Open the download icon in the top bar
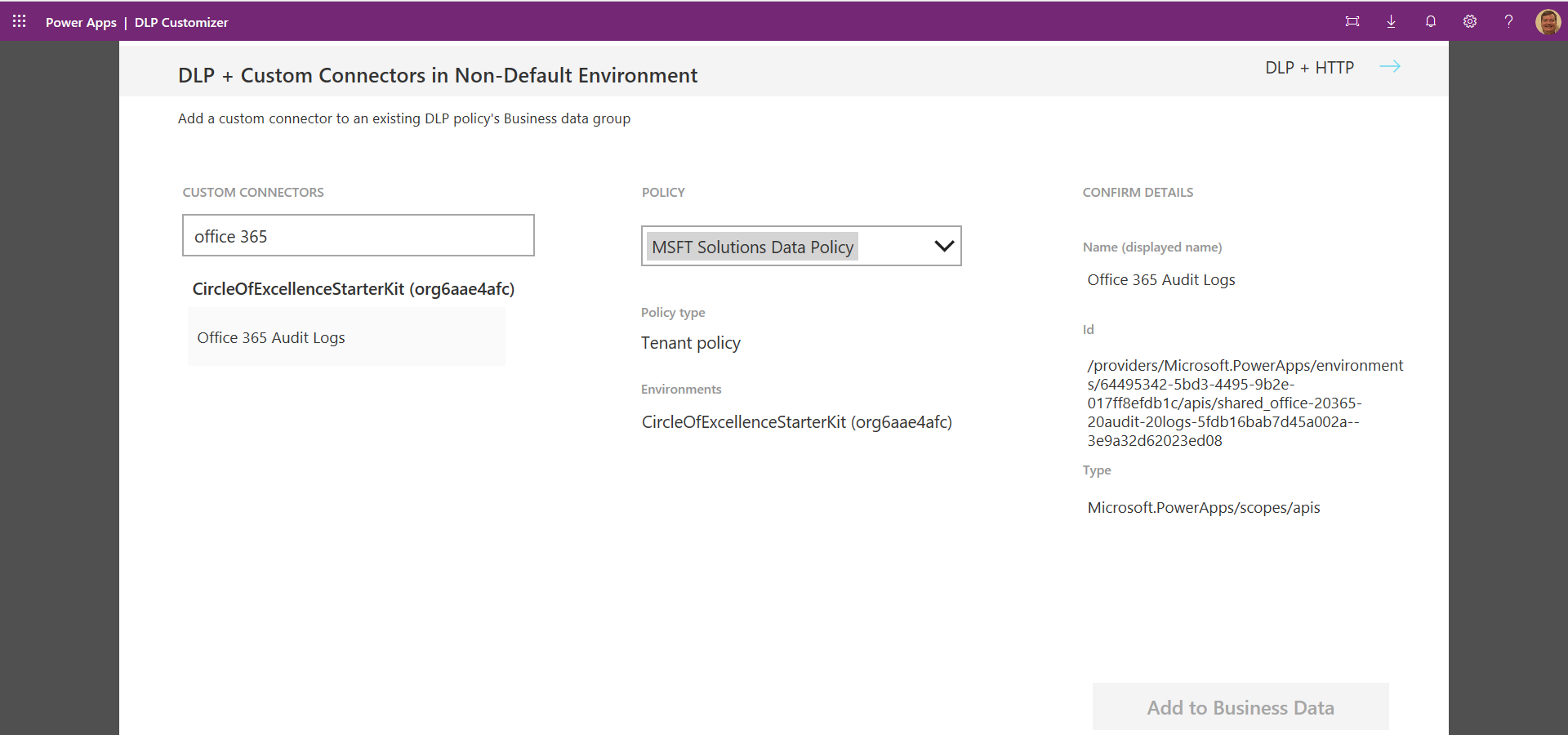Viewport: 1568px width, 735px height. (1391, 21)
